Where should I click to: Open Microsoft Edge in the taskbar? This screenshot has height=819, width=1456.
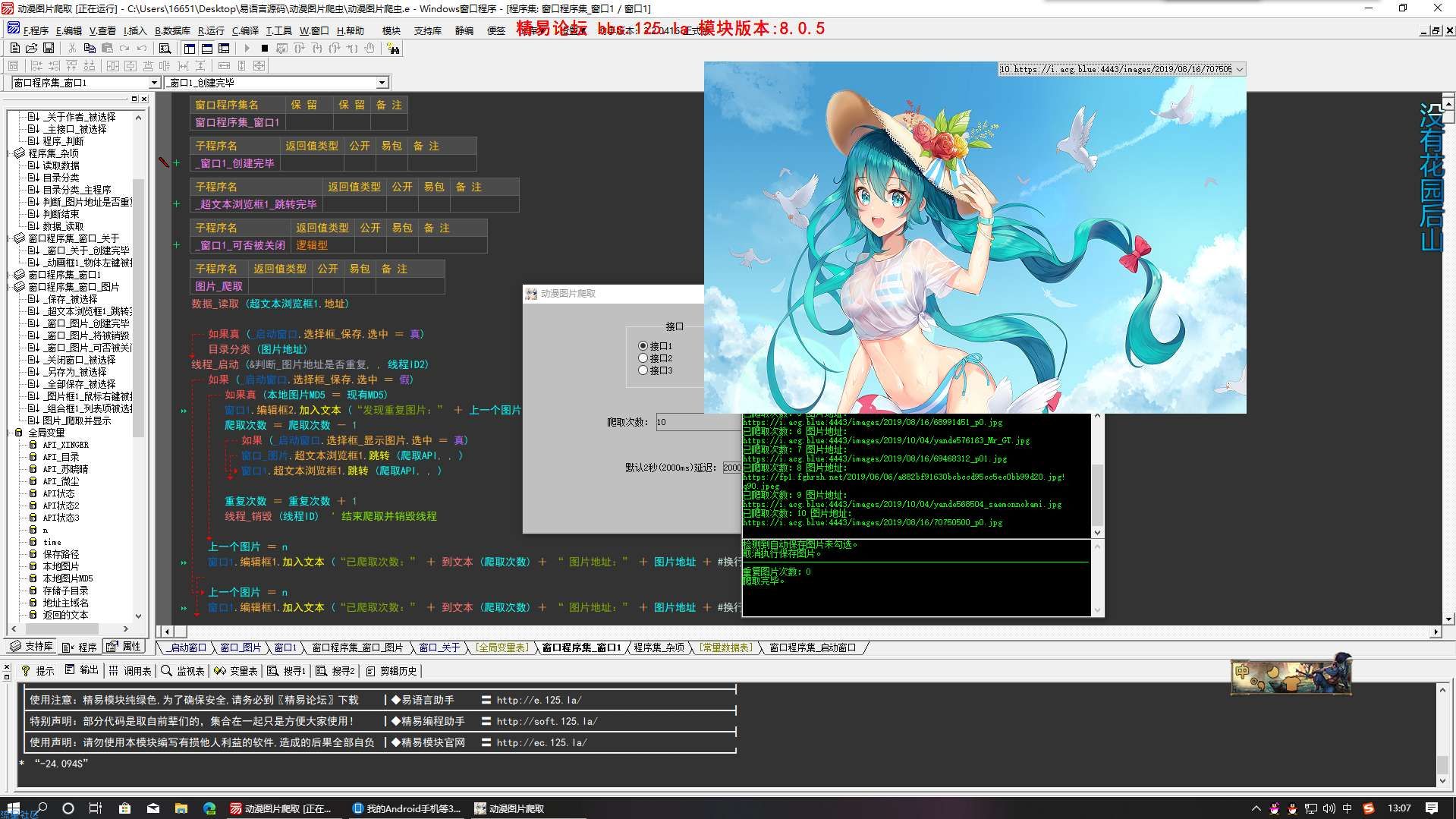tap(209, 808)
